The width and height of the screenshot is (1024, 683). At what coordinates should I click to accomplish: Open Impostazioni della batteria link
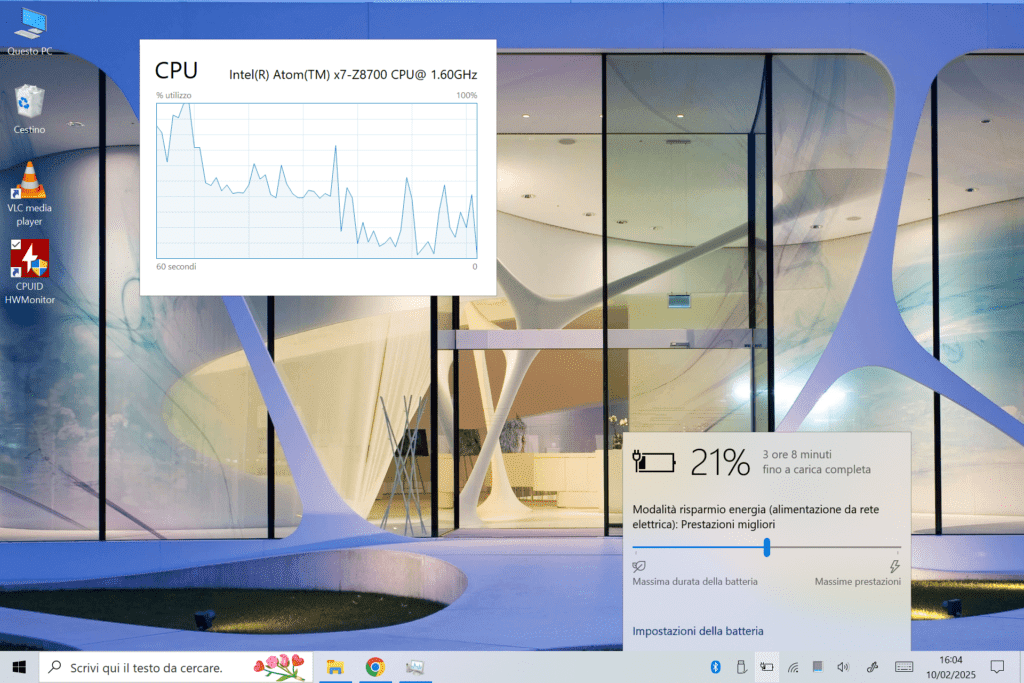698,631
